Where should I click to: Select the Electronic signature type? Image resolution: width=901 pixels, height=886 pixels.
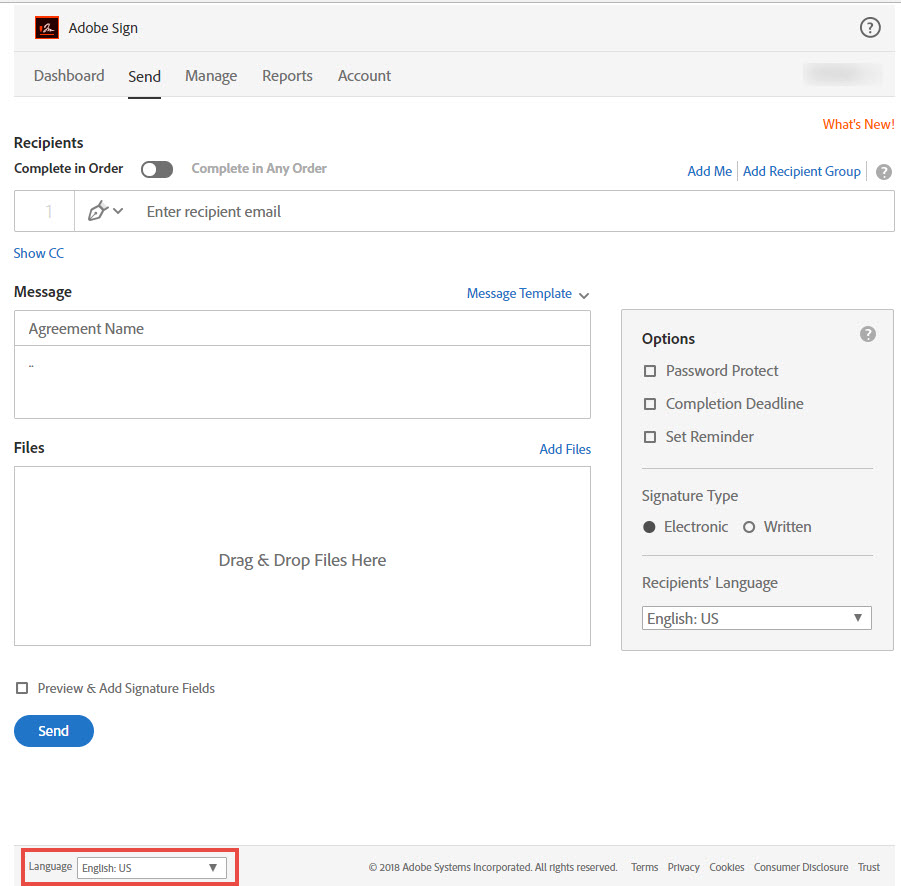click(x=649, y=527)
